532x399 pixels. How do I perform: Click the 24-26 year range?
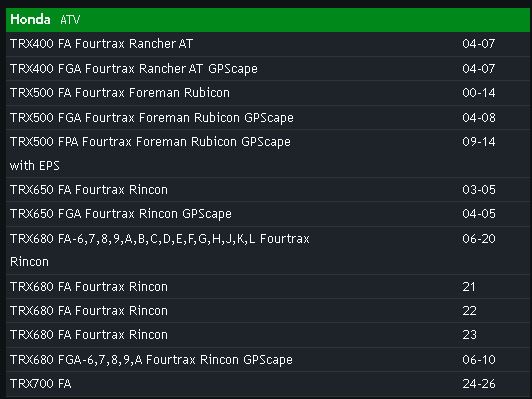(479, 384)
